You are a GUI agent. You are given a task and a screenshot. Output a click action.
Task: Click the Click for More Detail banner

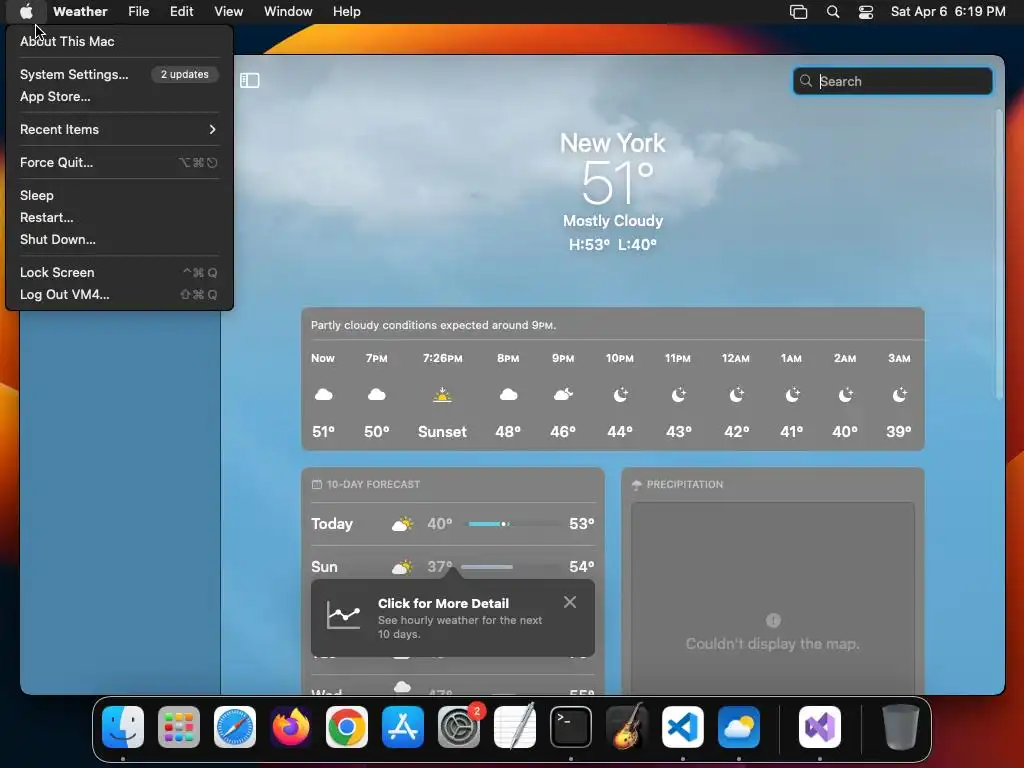coord(453,618)
